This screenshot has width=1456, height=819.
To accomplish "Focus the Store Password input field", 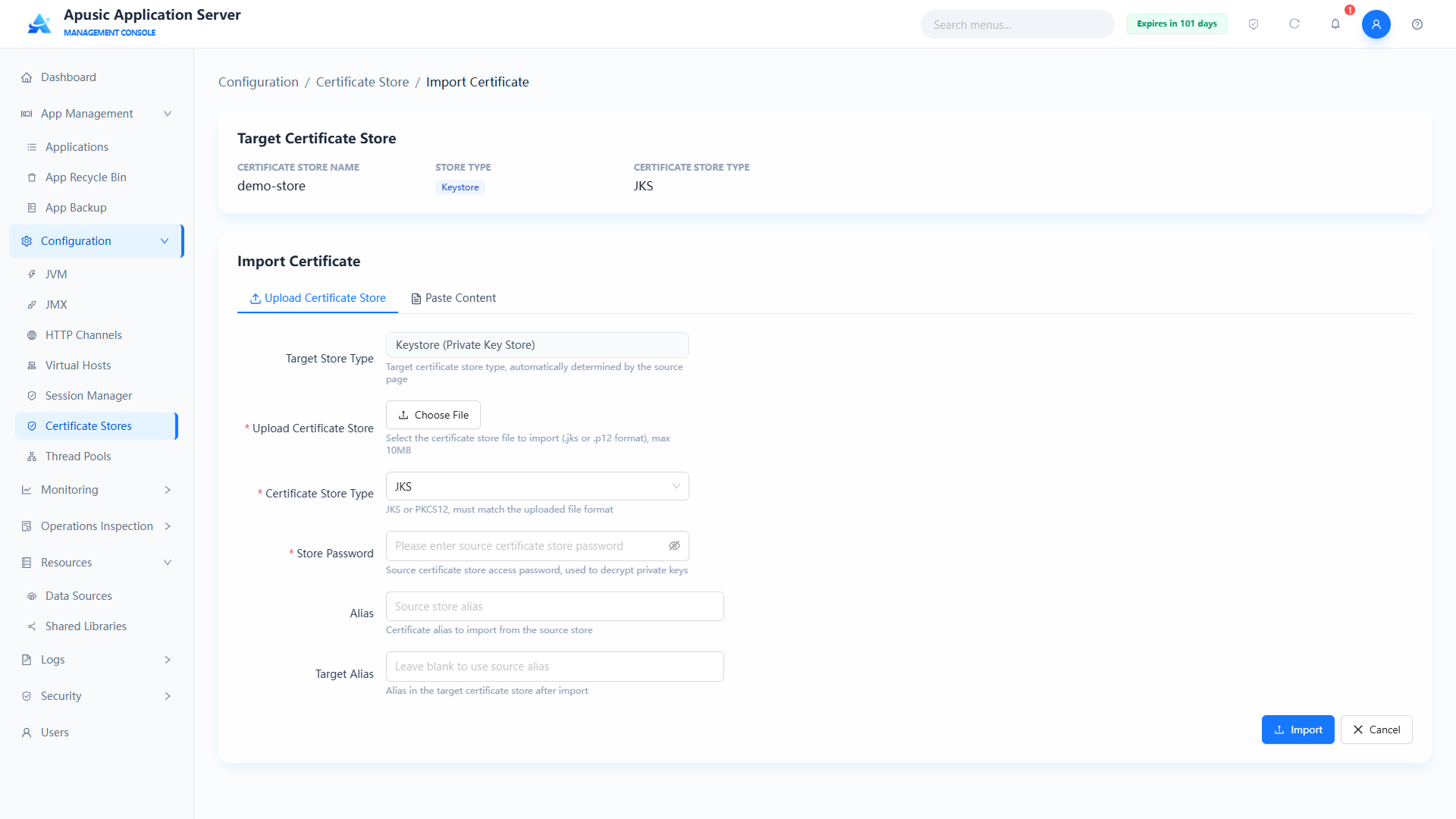I will [537, 546].
